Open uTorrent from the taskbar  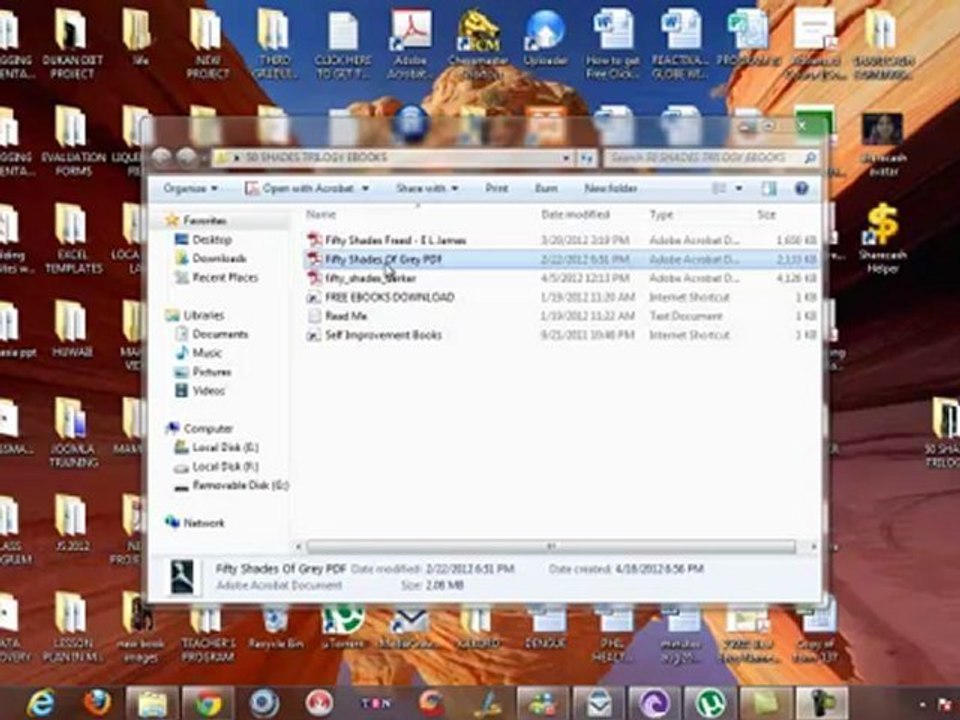click(709, 703)
